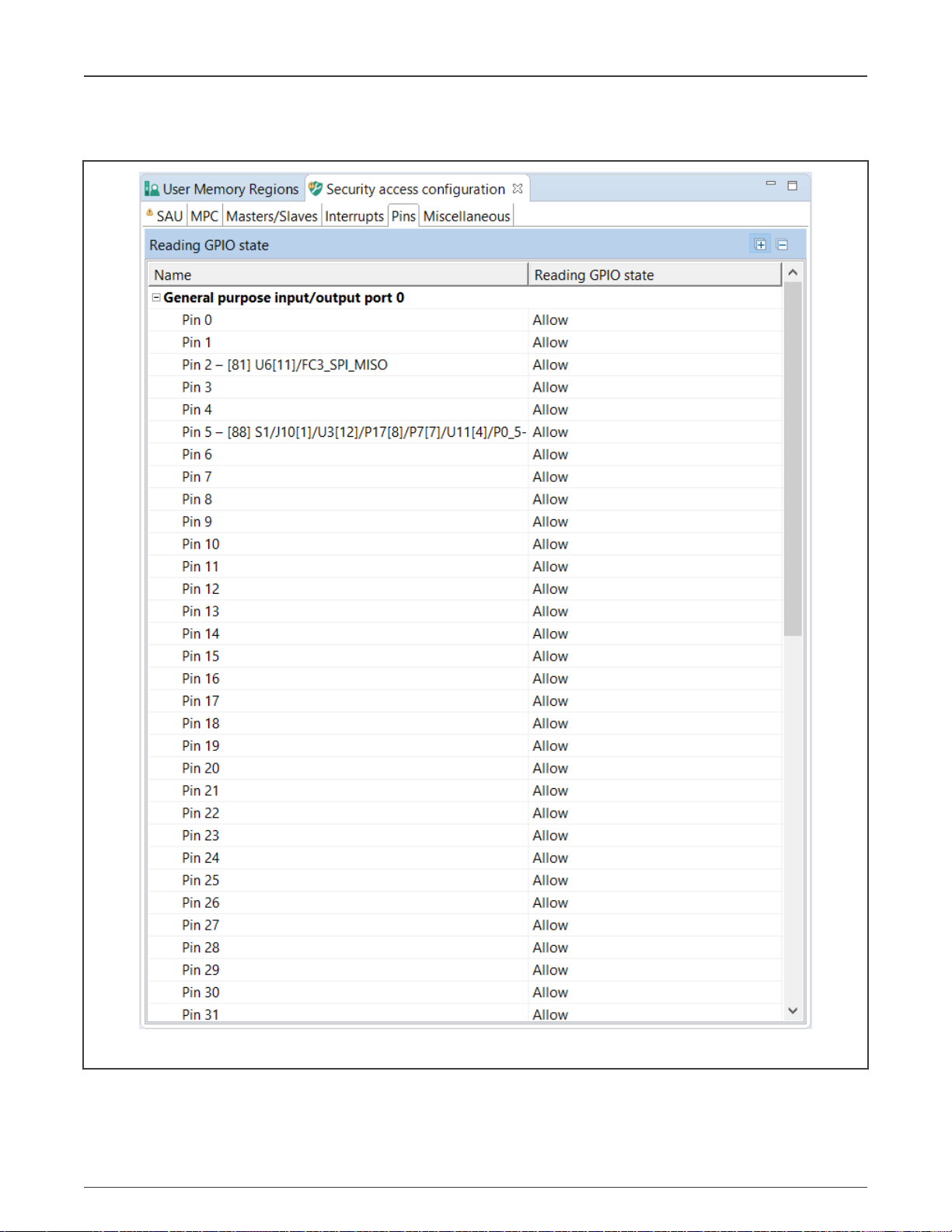Open Allow value dropdown for Pin 6
Image resolution: width=952 pixels, height=1232 pixels.
click(x=655, y=455)
